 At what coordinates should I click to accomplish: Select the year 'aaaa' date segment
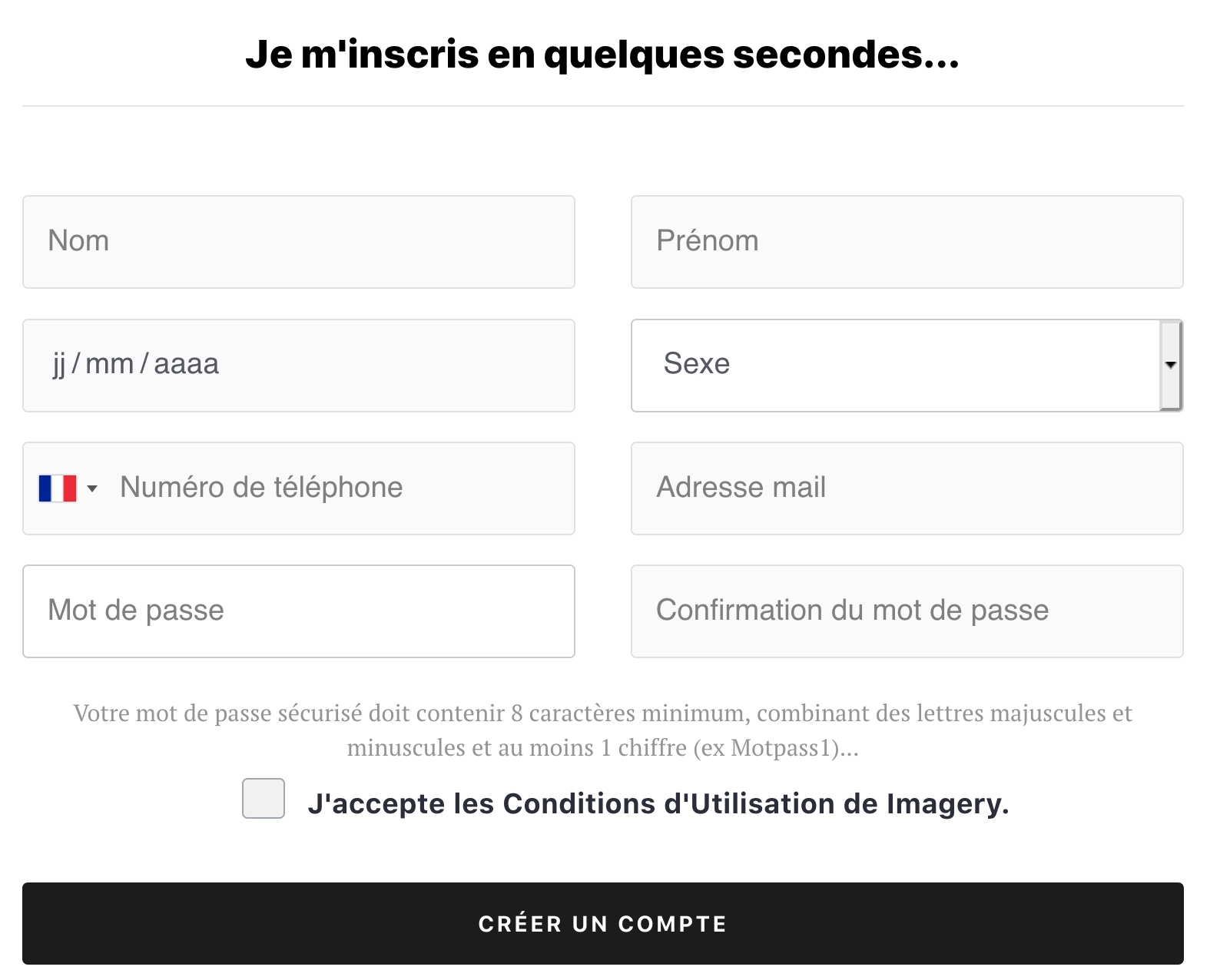coord(186,364)
